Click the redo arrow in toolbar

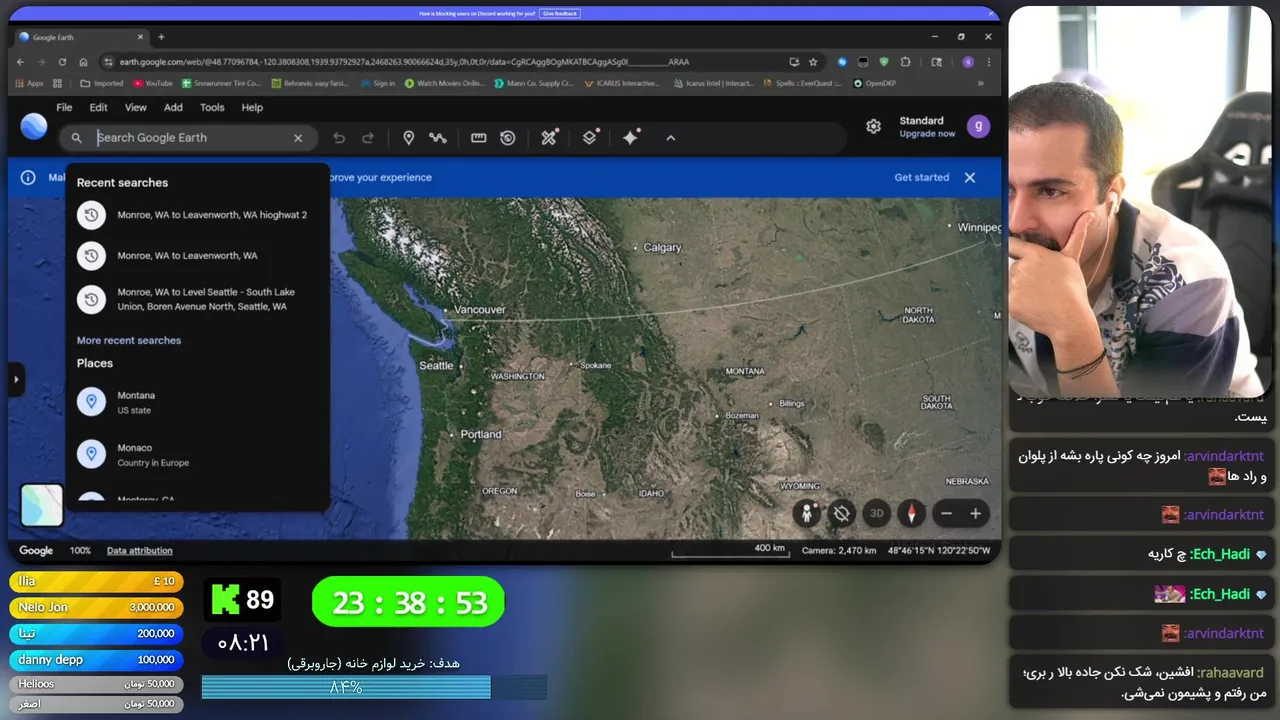click(368, 138)
